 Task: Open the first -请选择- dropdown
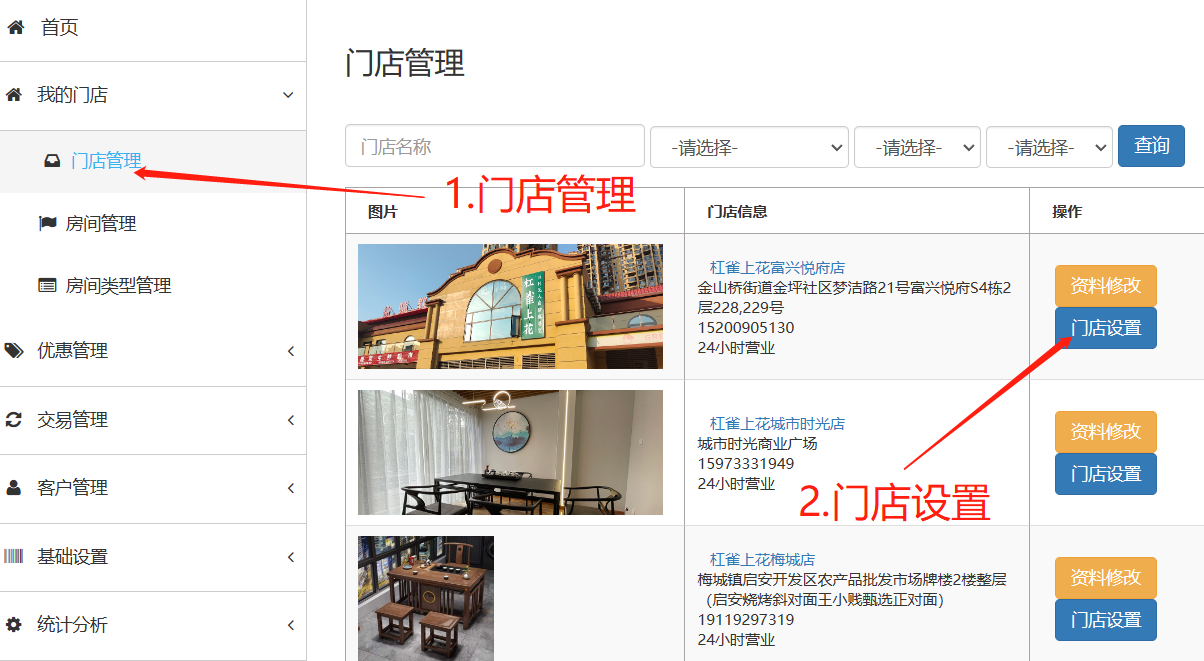click(749, 147)
